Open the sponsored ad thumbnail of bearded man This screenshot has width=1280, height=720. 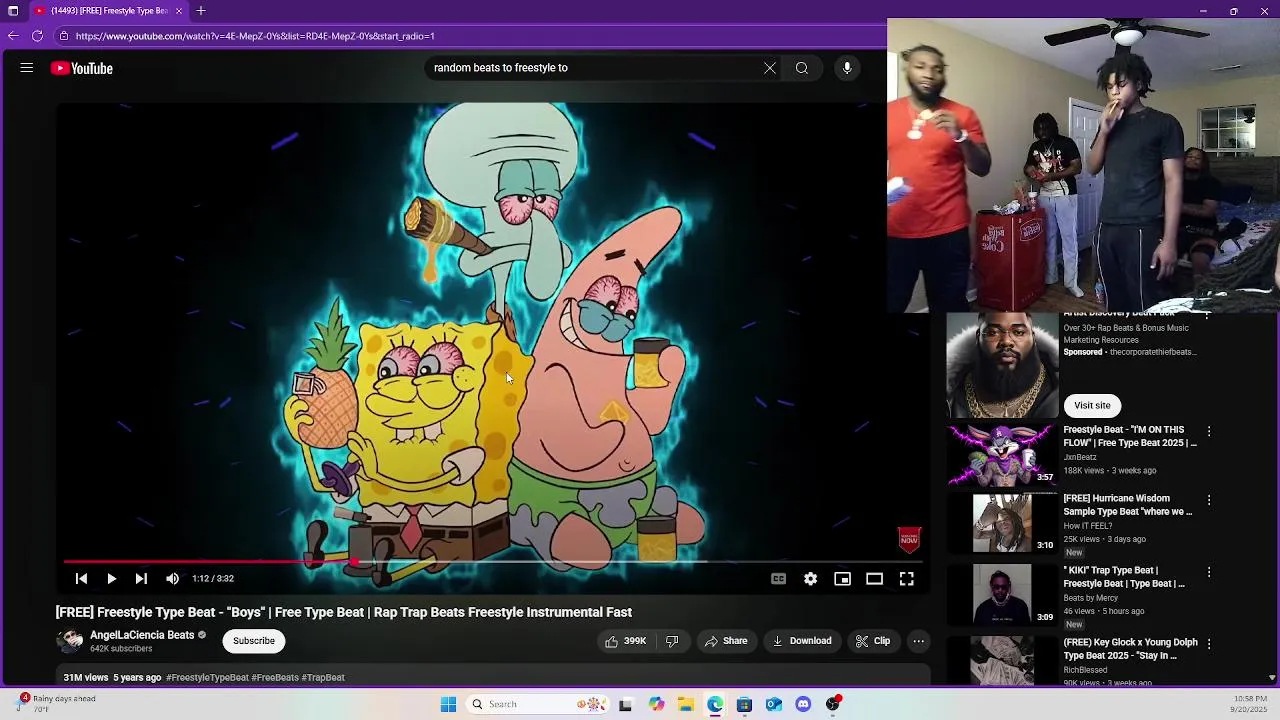pyautogui.click(x=1002, y=365)
